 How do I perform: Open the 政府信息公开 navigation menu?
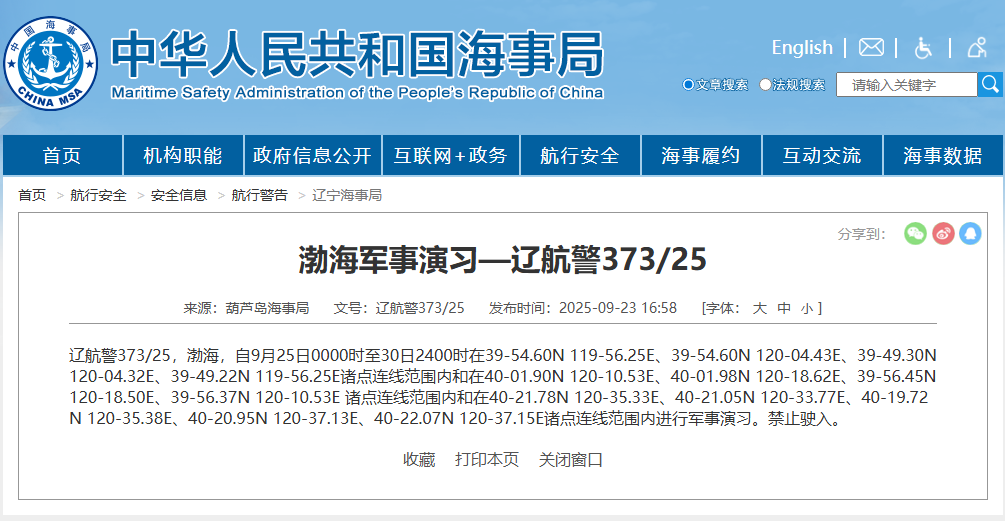[312, 156]
